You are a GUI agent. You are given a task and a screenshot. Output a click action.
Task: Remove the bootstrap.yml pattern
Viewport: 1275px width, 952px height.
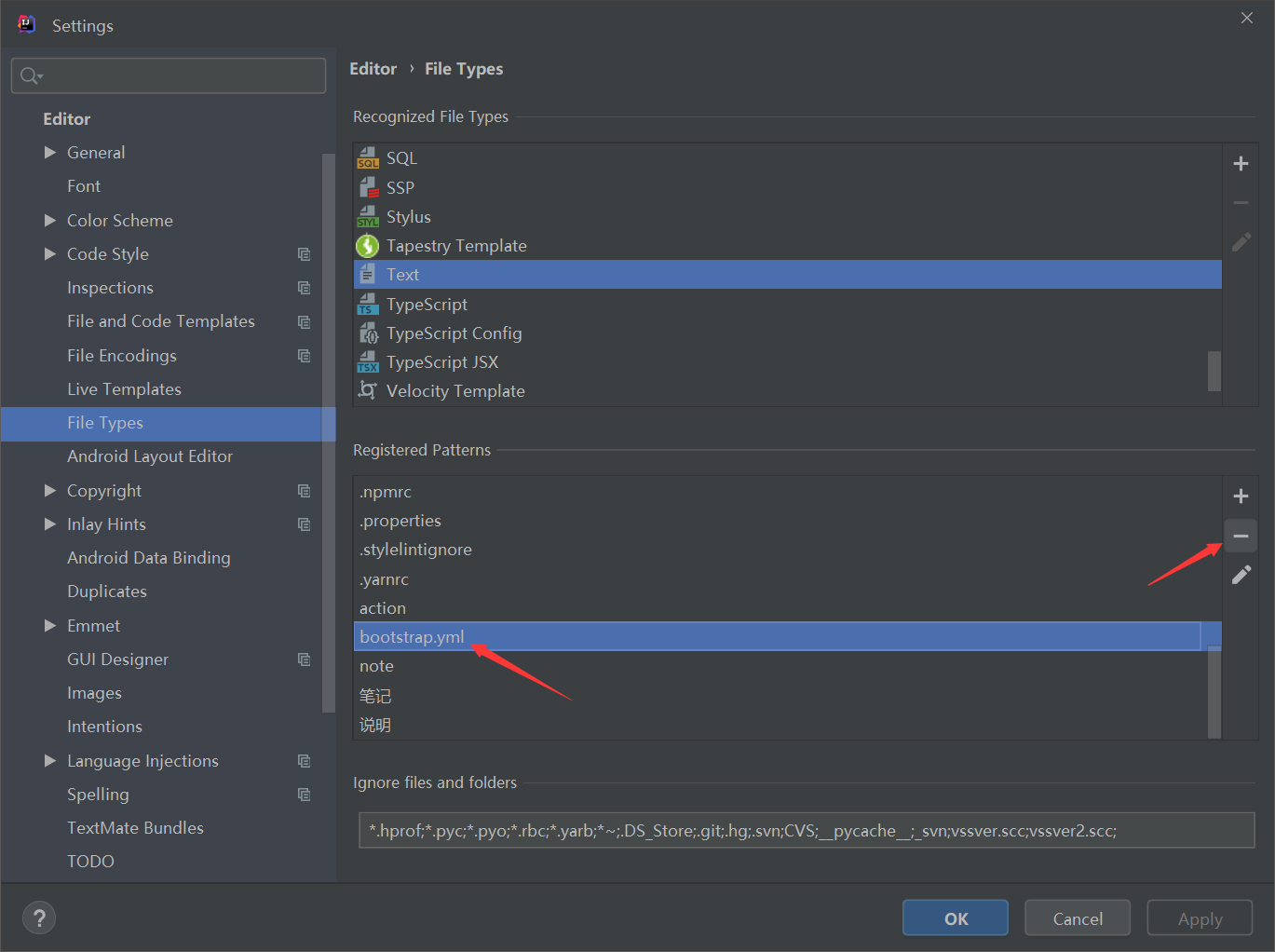coord(1241,536)
